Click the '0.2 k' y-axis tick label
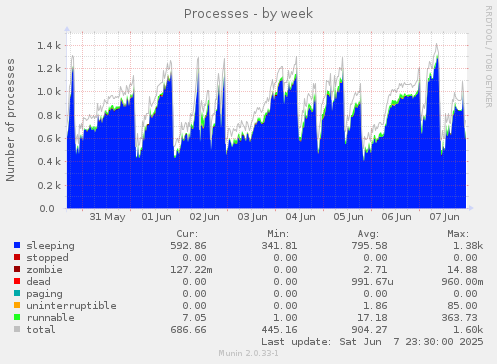The width and height of the screenshot is (497, 364). (49, 185)
